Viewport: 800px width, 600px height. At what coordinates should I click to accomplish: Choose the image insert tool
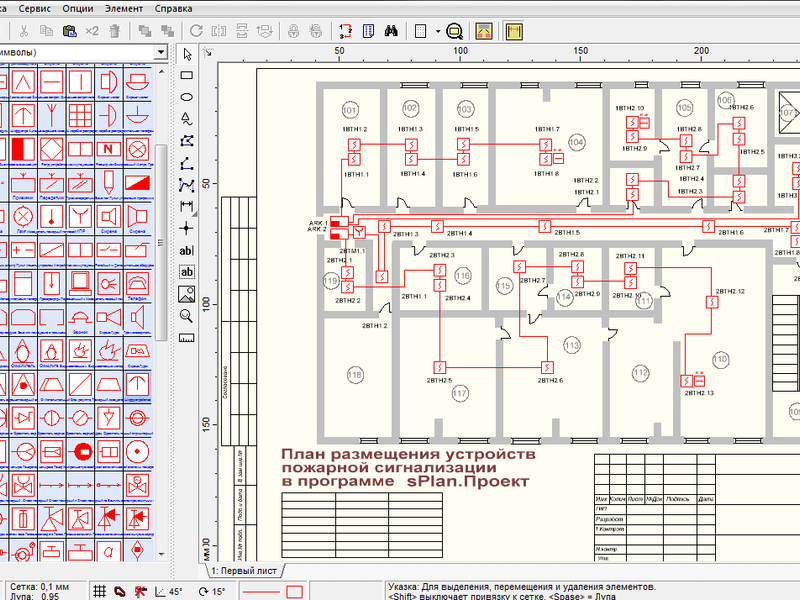pyautogui.click(x=186, y=294)
